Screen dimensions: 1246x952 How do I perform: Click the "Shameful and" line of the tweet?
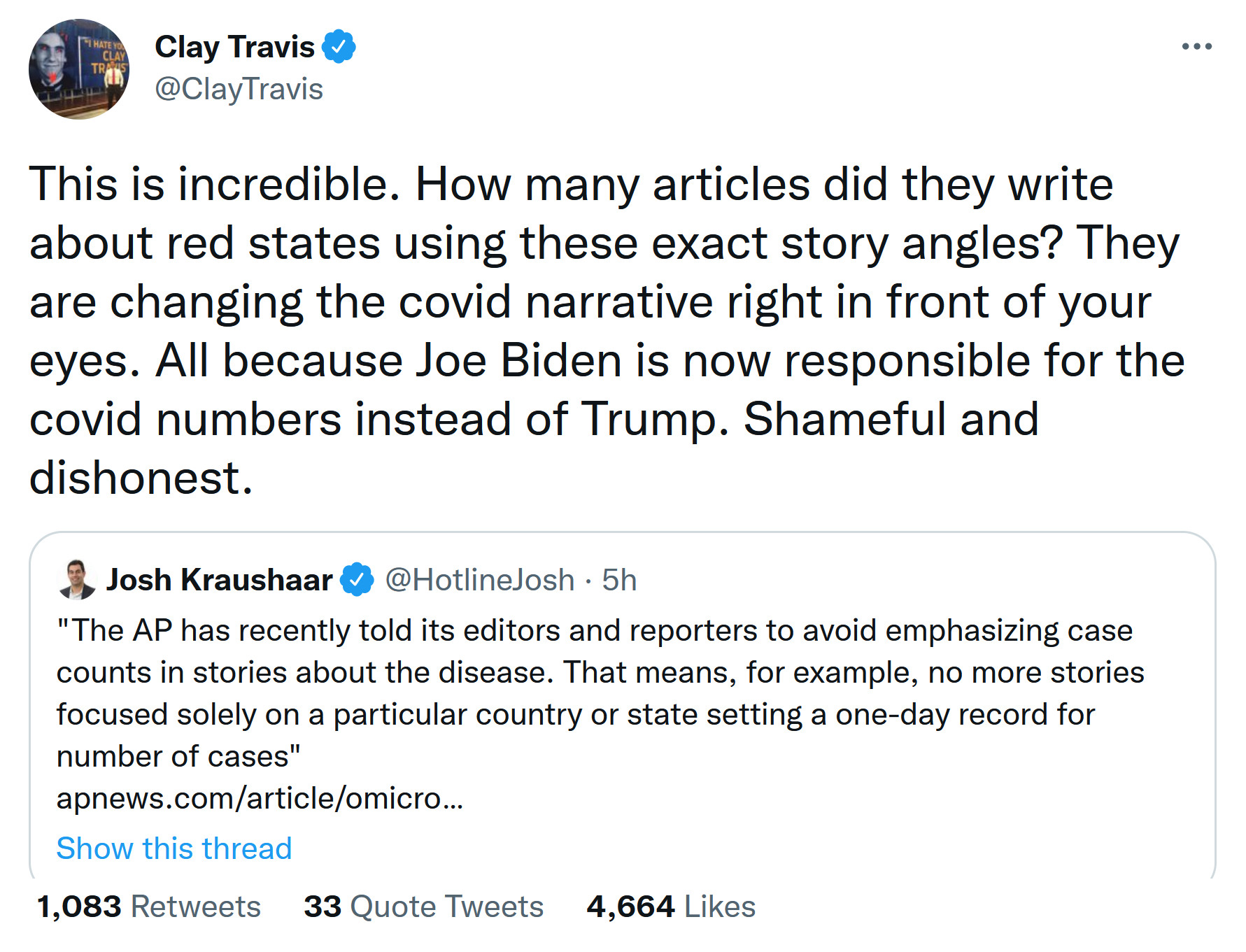(x=890, y=419)
